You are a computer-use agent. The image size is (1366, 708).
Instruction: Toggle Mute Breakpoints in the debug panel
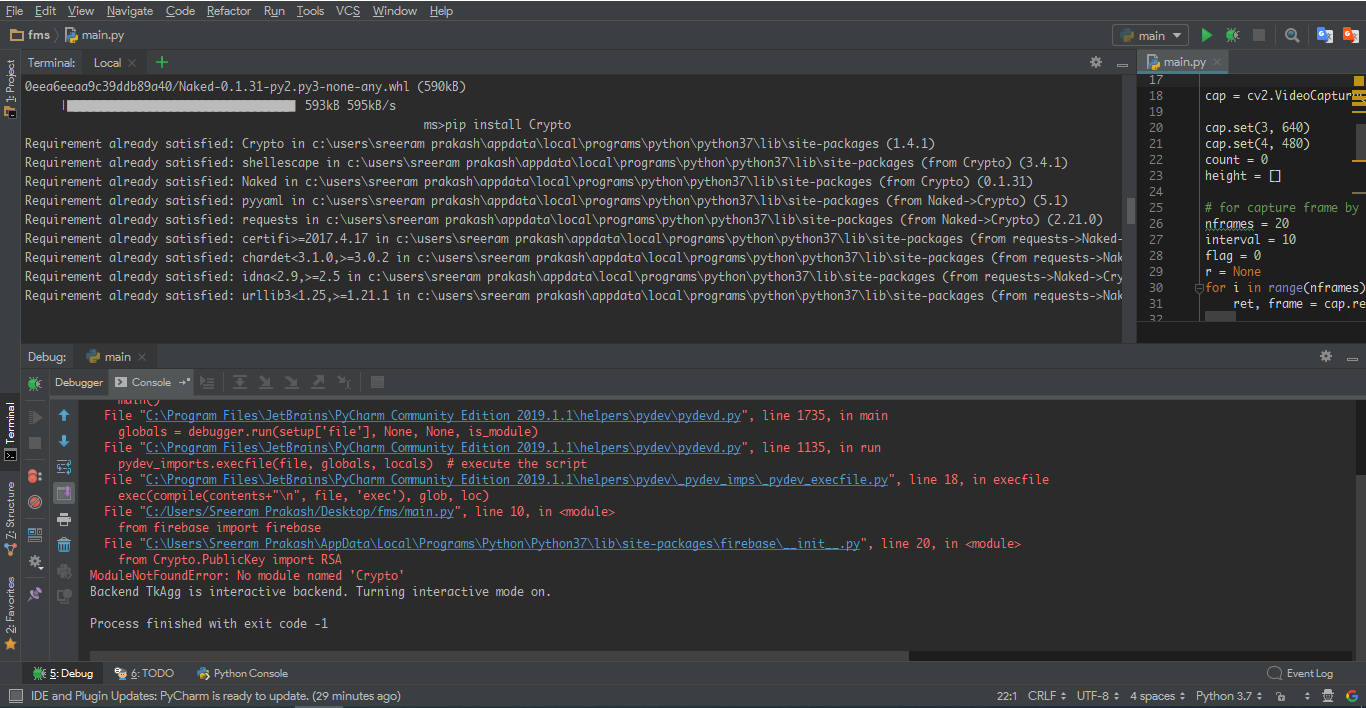35,501
